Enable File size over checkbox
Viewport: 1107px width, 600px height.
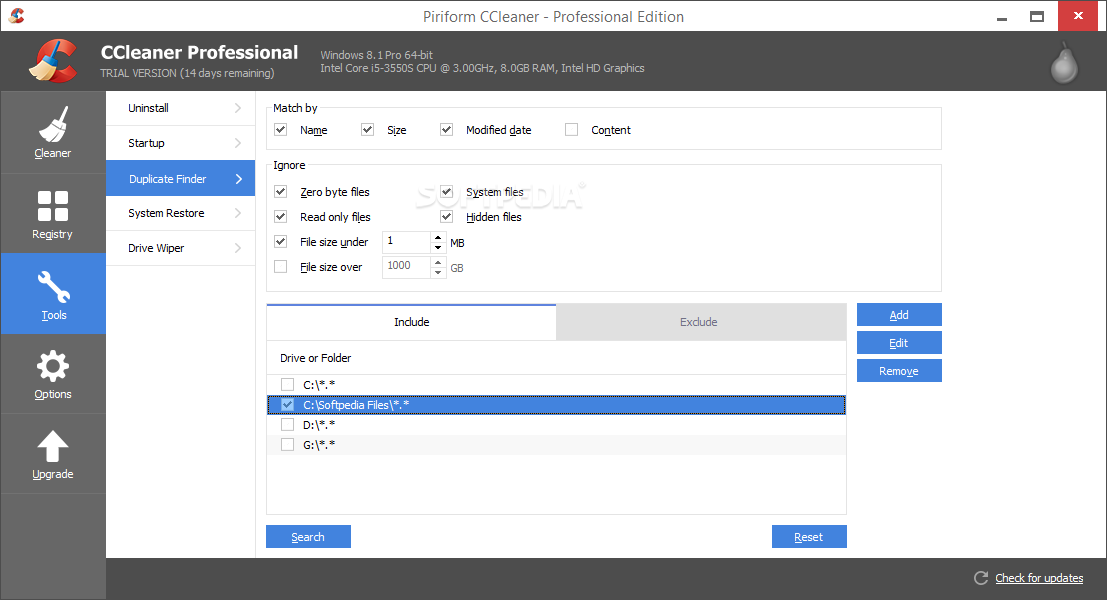(281, 267)
